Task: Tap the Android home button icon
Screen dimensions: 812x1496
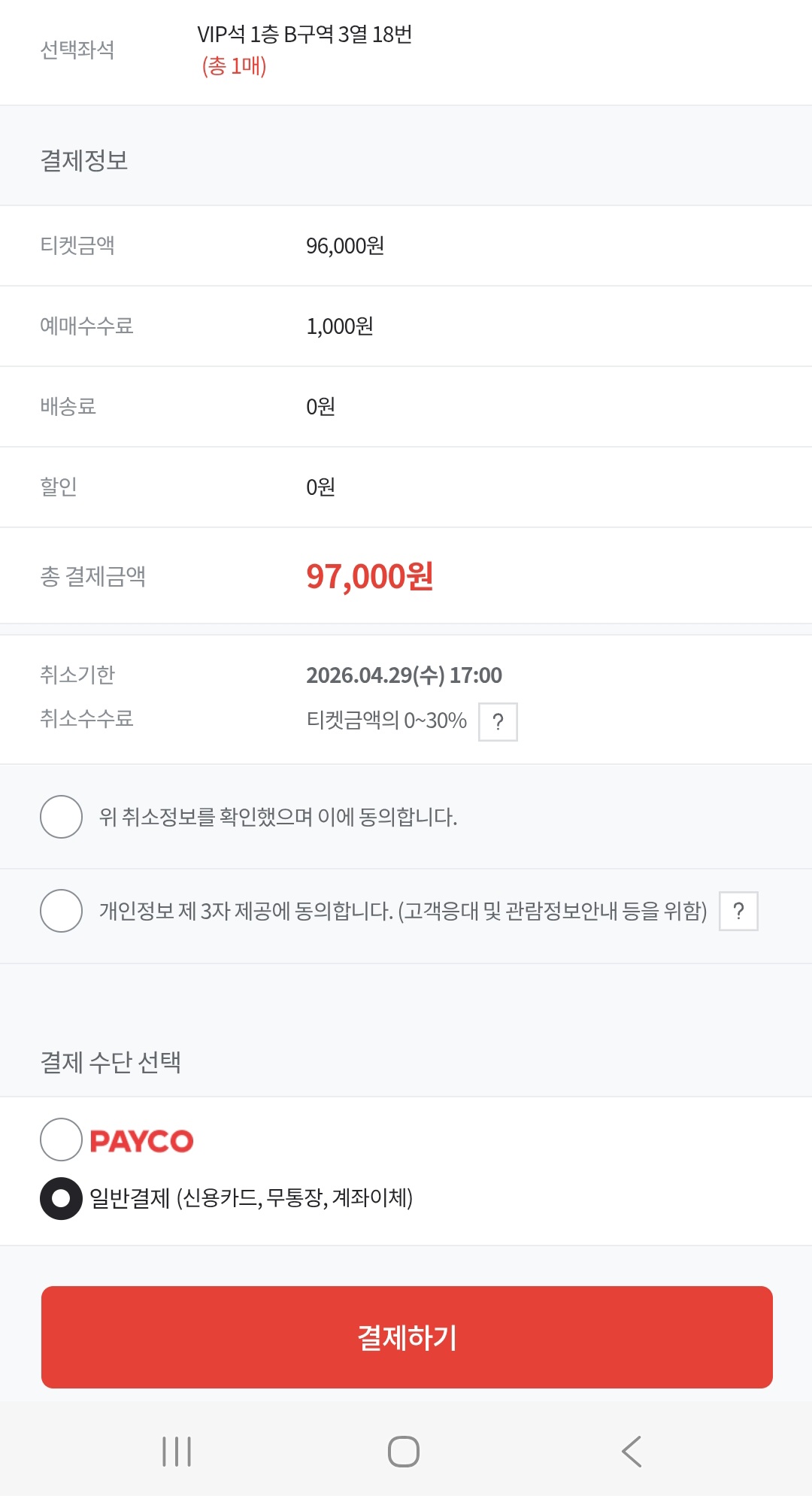Action: [404, 1452]
